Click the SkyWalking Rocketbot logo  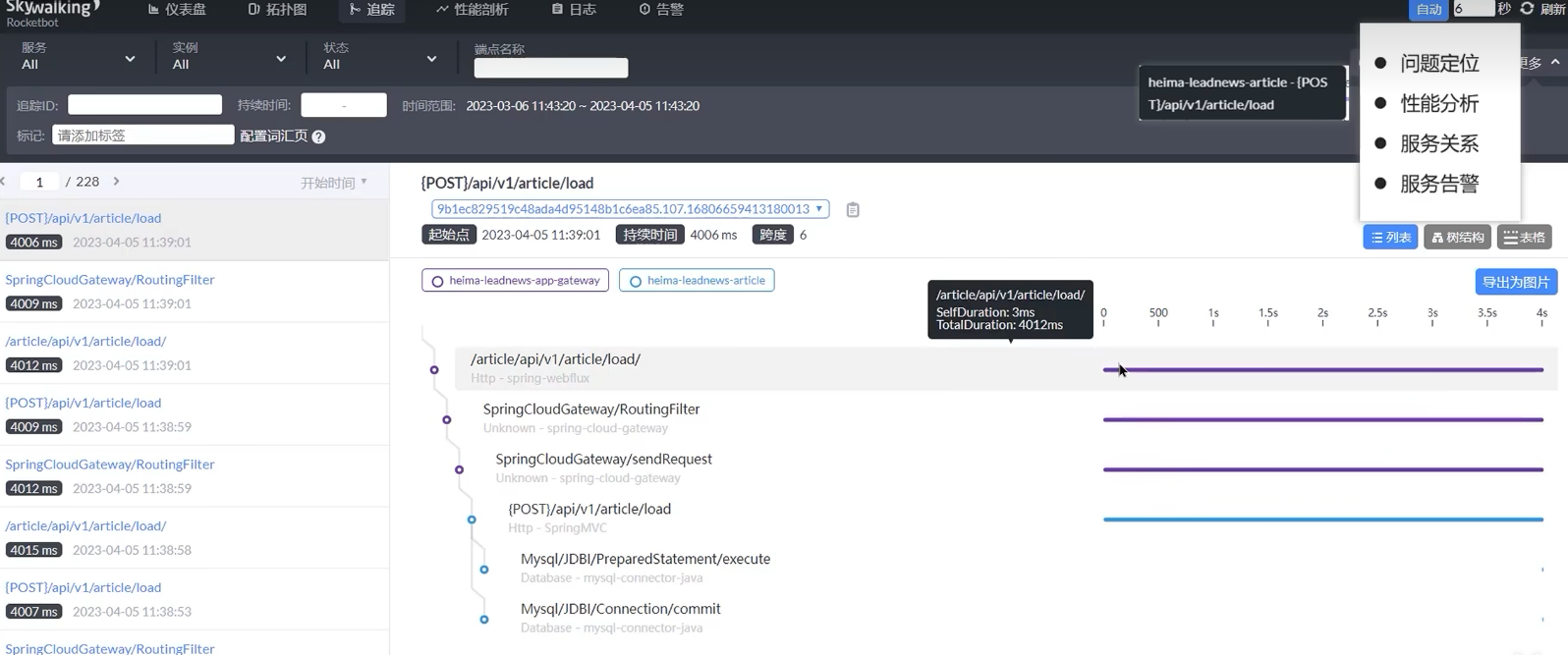click(53, 14)
